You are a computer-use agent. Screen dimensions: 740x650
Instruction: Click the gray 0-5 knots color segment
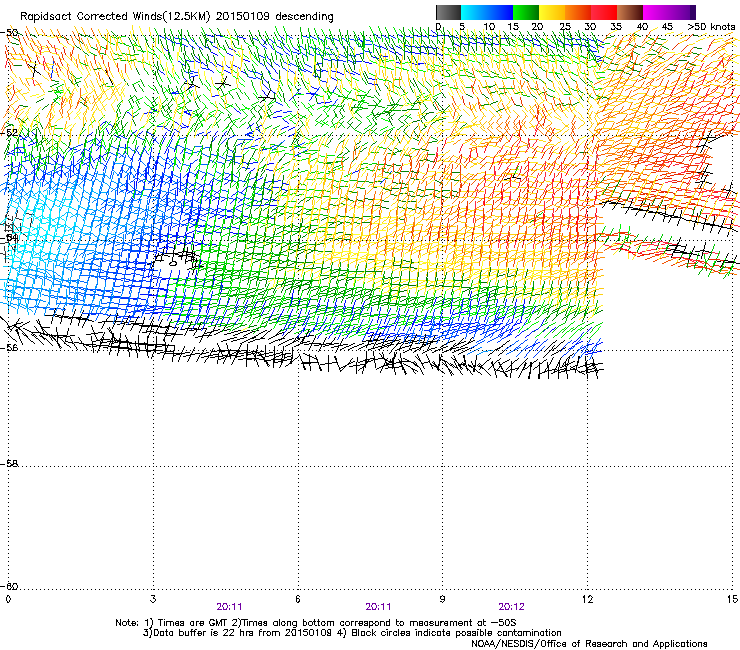[x=448, y=12]
